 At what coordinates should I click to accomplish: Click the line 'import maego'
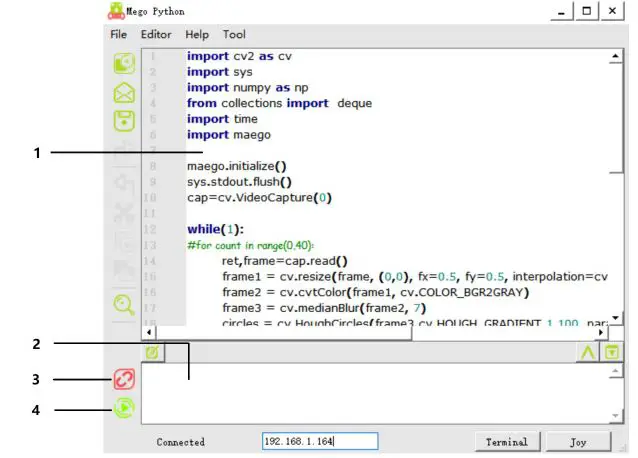(x=229, y=135)
